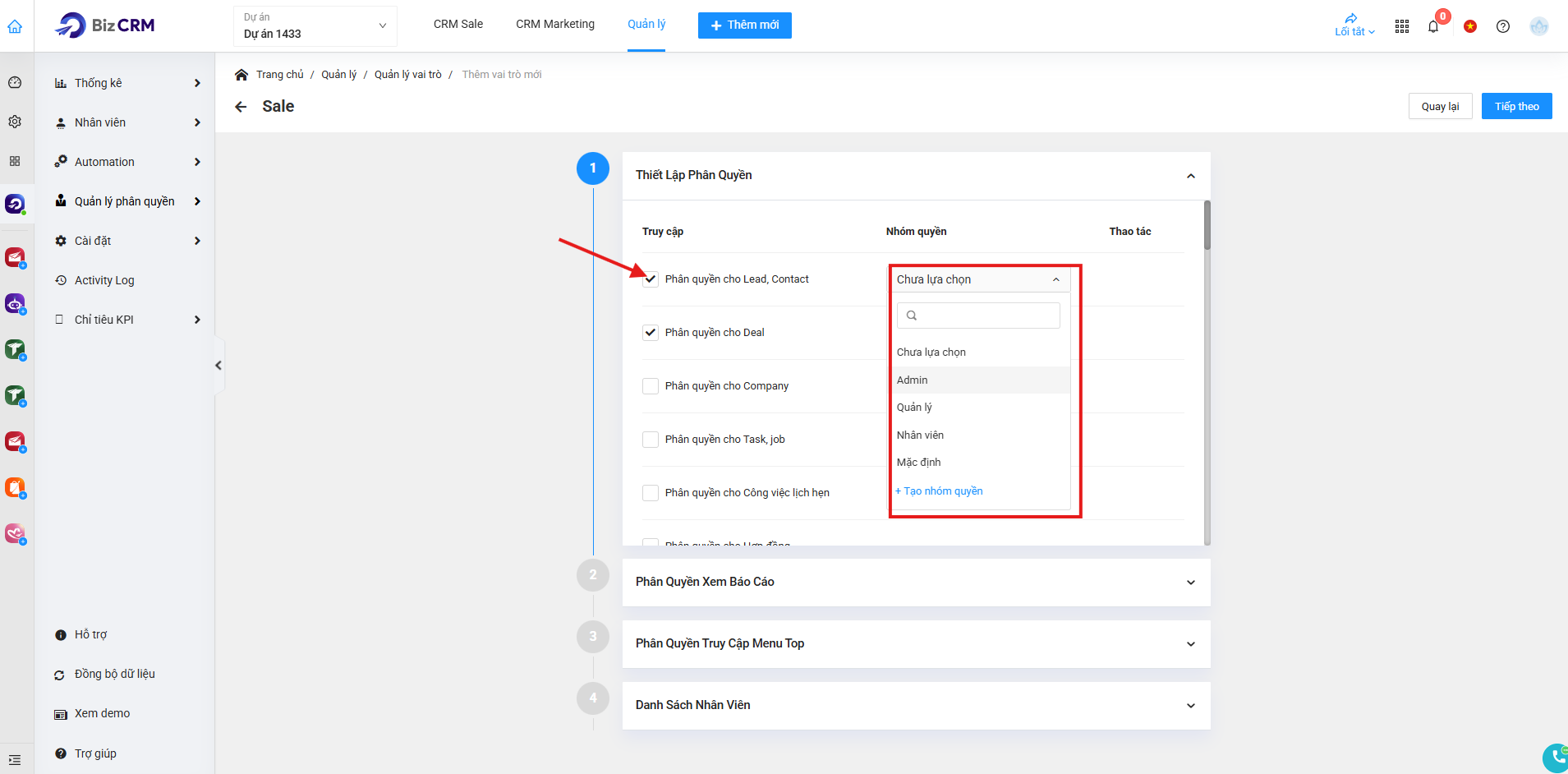Open the pink heart app in the left rail
Screen dimensions: 1568x774
click(x=15, y=533)
